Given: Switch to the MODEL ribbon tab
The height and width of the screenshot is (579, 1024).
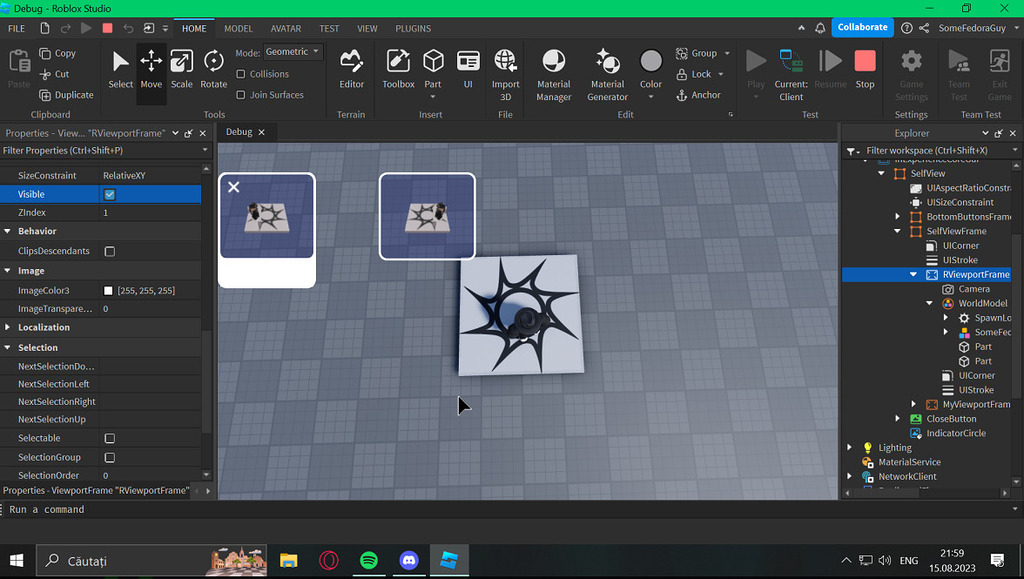Looking at the screenshot, I should 239,28.
